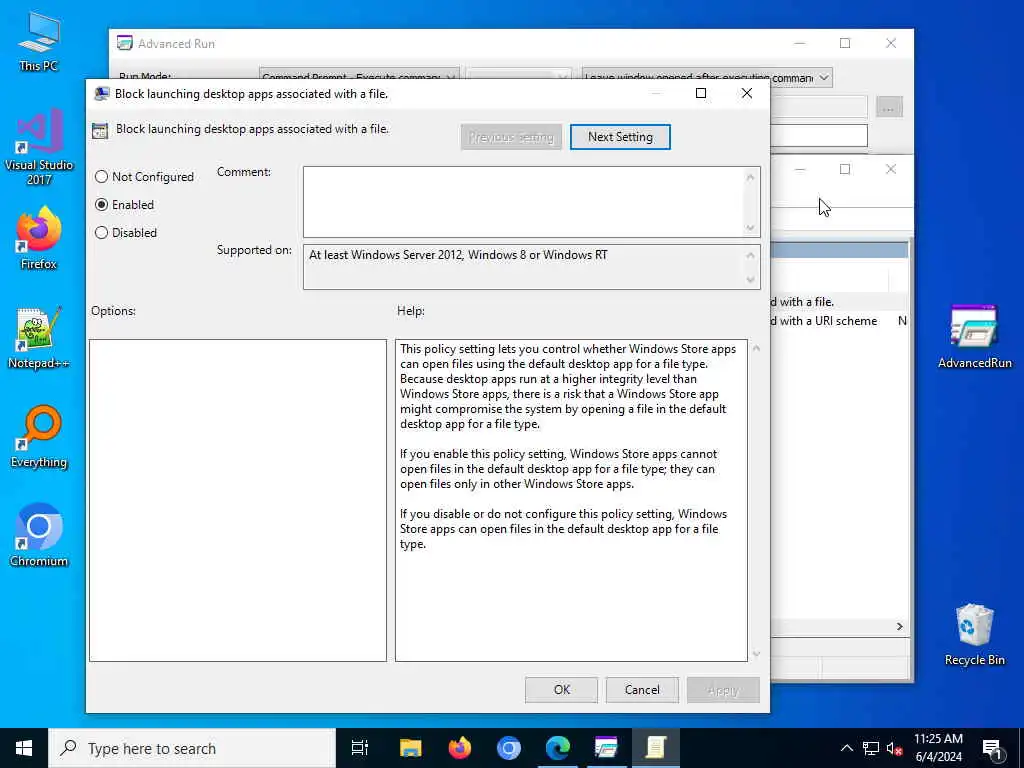Image resolution: width=1024 pixels, height=768 pixels.
Task: Click down arrow in Supported on scrollbar
Action: pyautogui.click(x=750, y=280)
